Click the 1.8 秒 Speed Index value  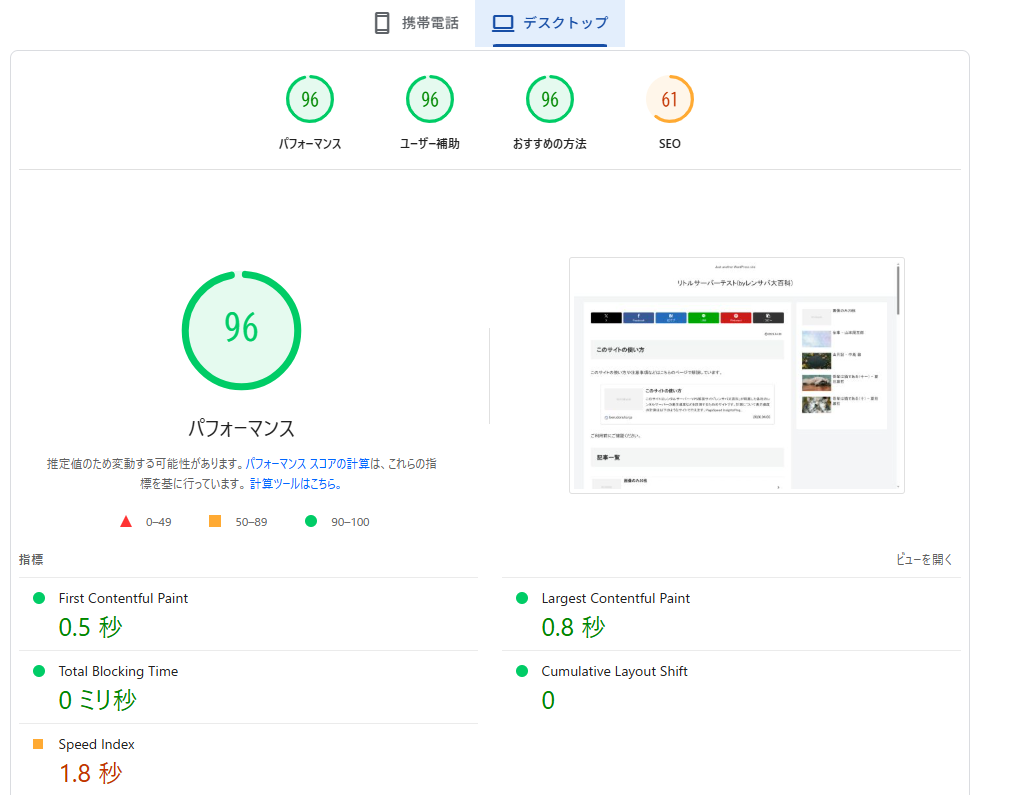[x=90, y=773]
